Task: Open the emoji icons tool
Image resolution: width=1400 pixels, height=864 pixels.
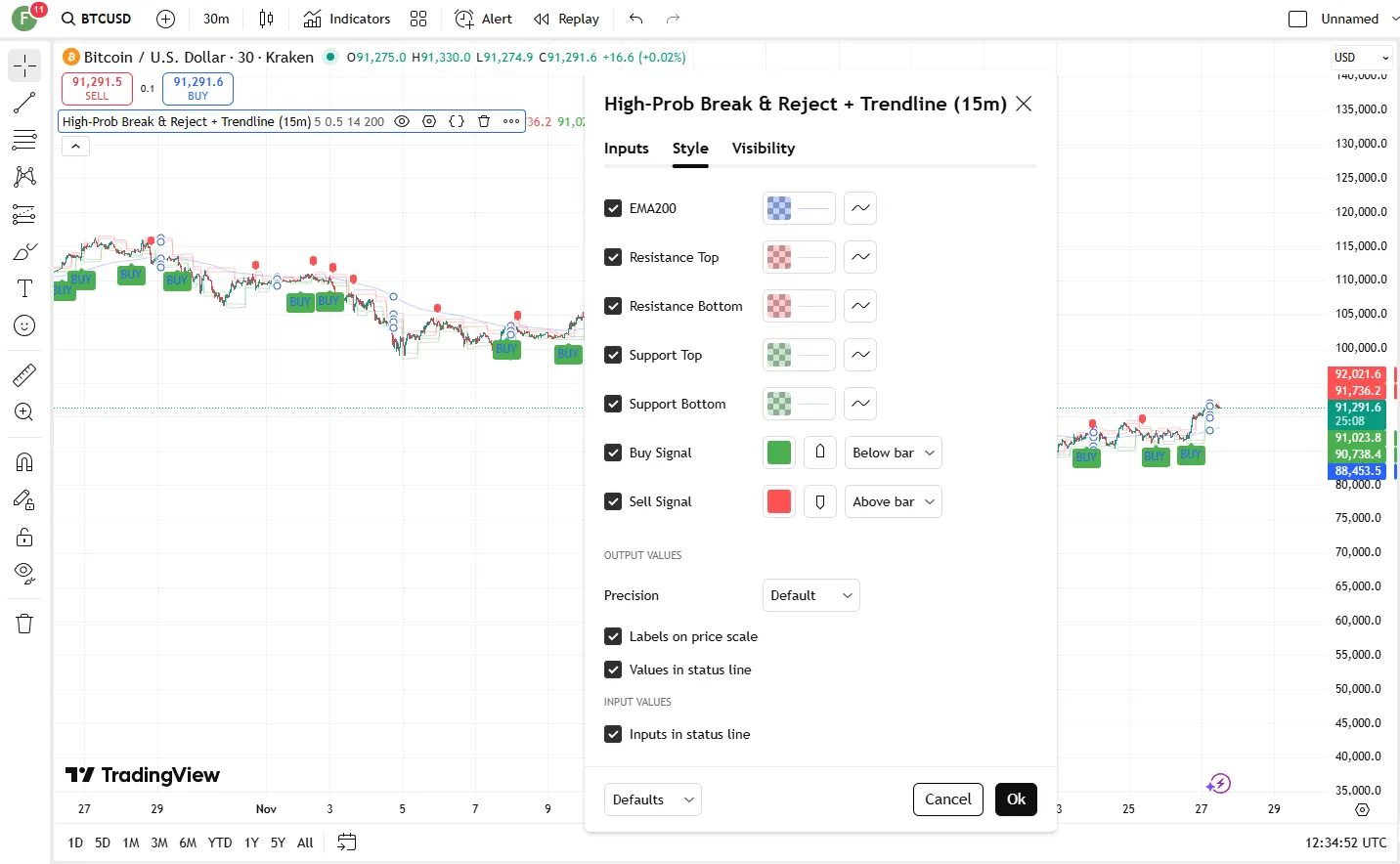Action: [24, 326]
